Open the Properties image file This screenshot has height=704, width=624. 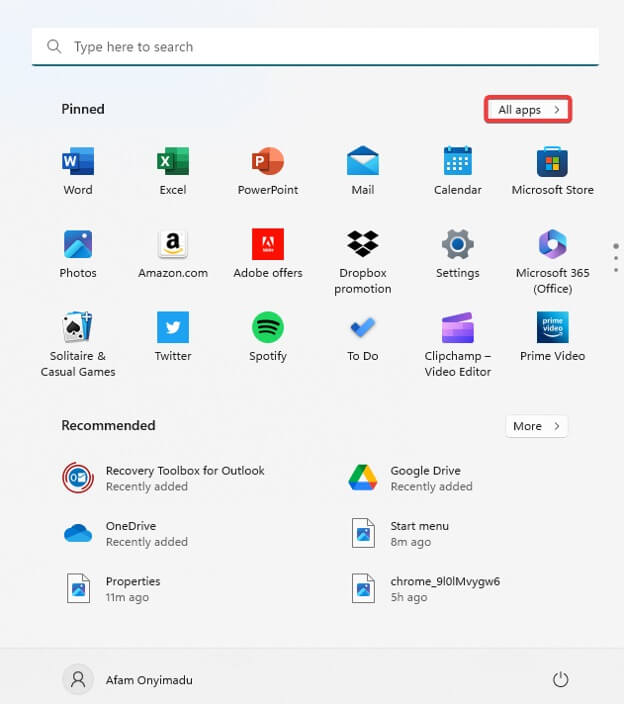pos(112,589)
